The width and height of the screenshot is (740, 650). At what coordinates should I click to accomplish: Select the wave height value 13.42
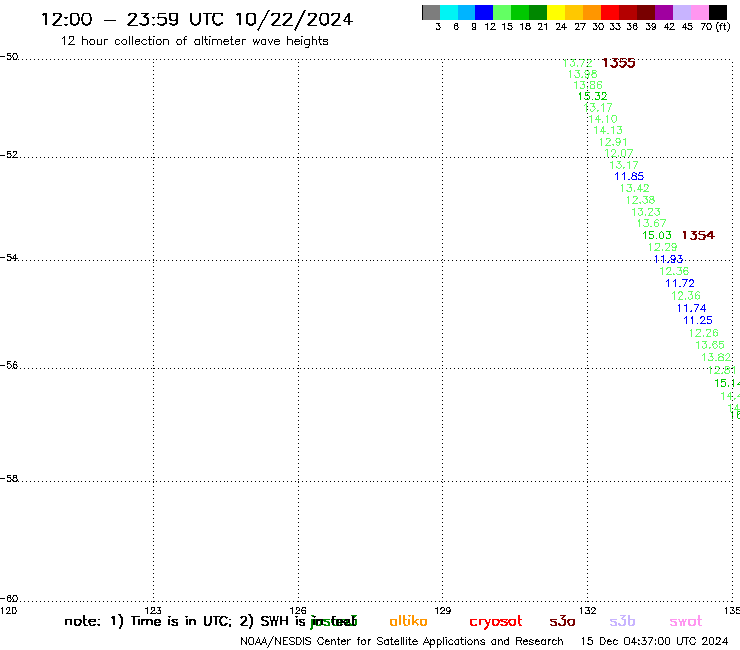coord(635,188)
